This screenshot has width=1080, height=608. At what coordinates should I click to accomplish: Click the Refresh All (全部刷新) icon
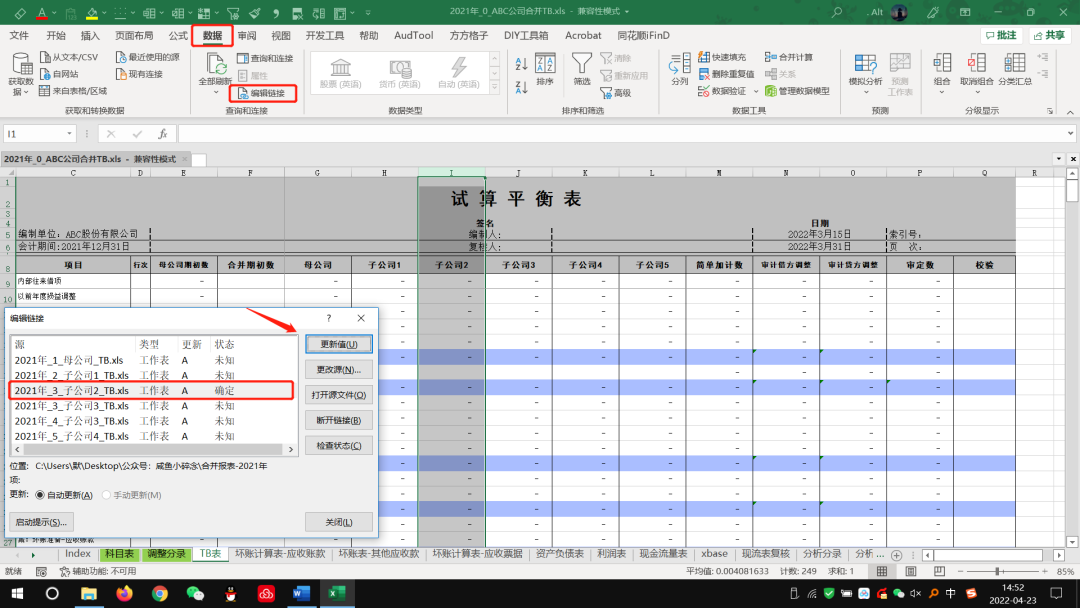pyautogui.click(x=216, y=63)
